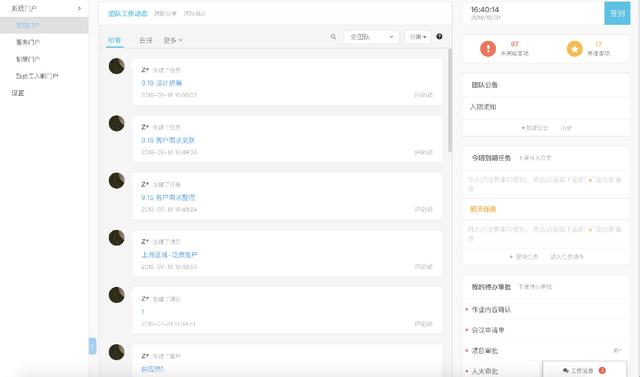Open avatar beside the post titled 1
This screenshot has width=640, height=377.
click(116, 295)
